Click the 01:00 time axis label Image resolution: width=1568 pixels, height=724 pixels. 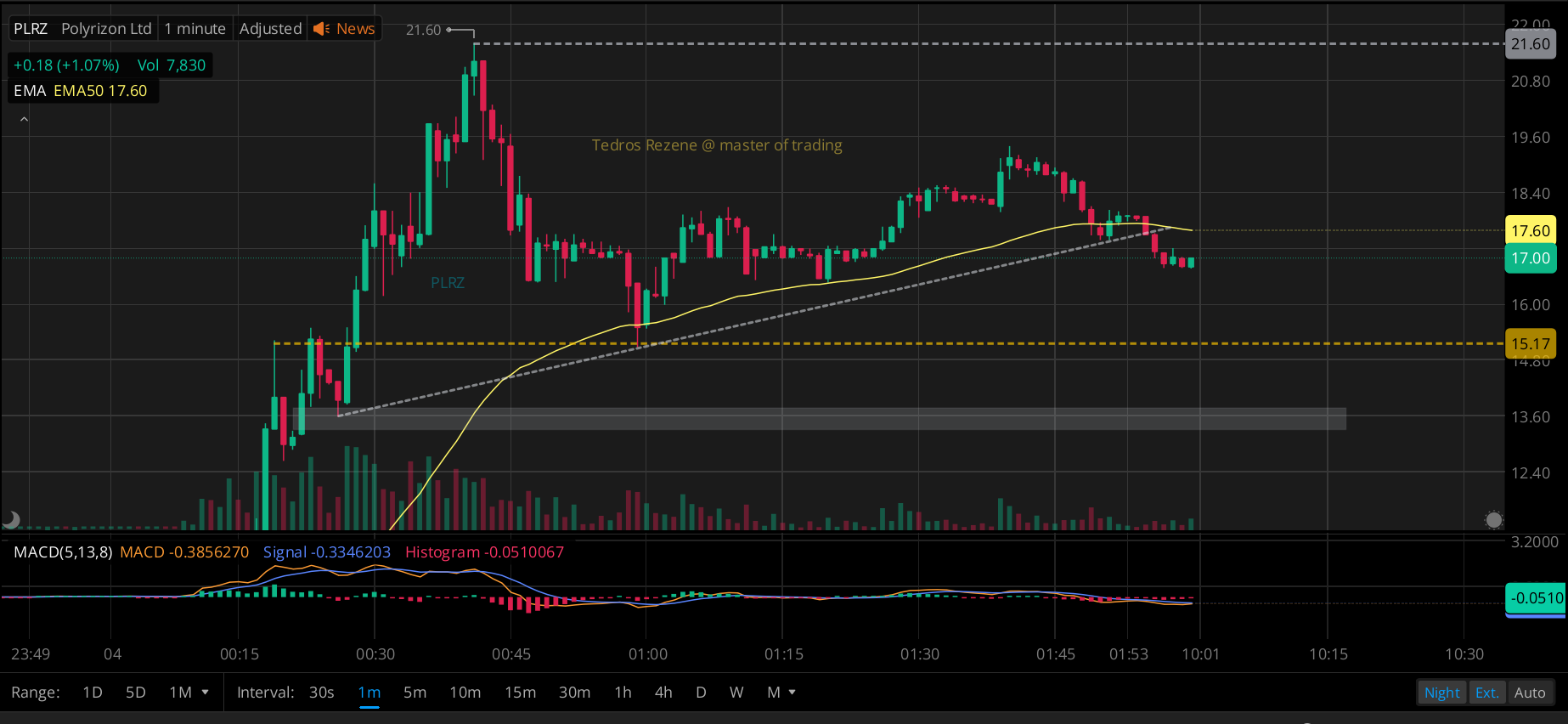click(x=648, y=654)
